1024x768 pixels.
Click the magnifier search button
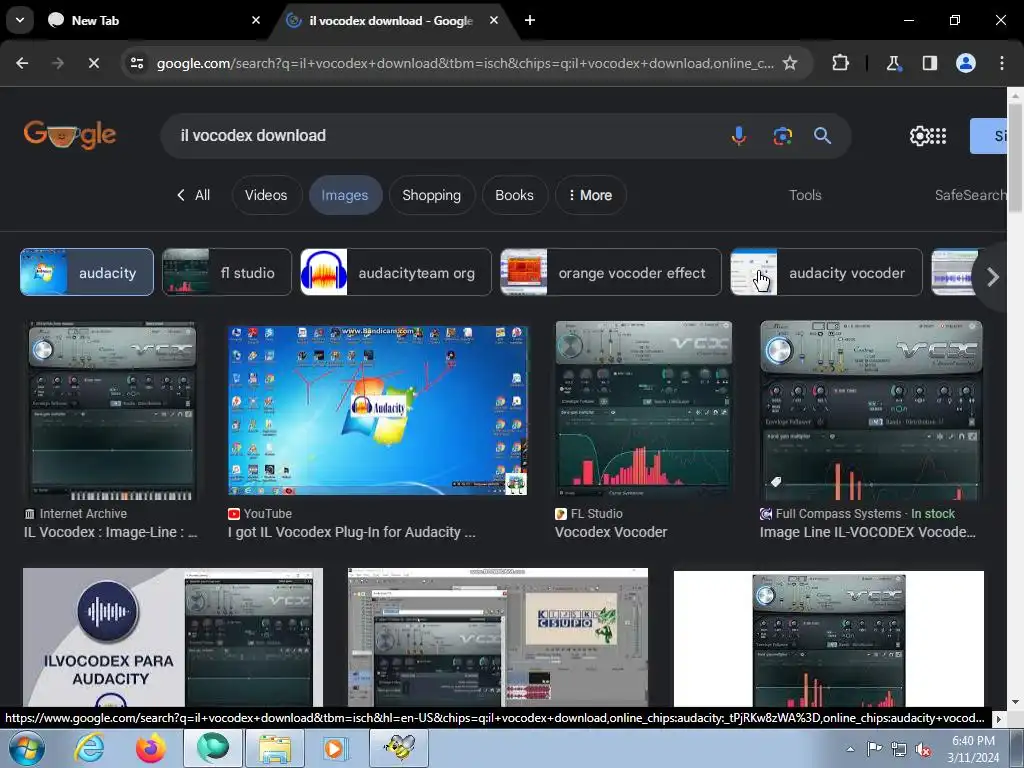(822, 136)
